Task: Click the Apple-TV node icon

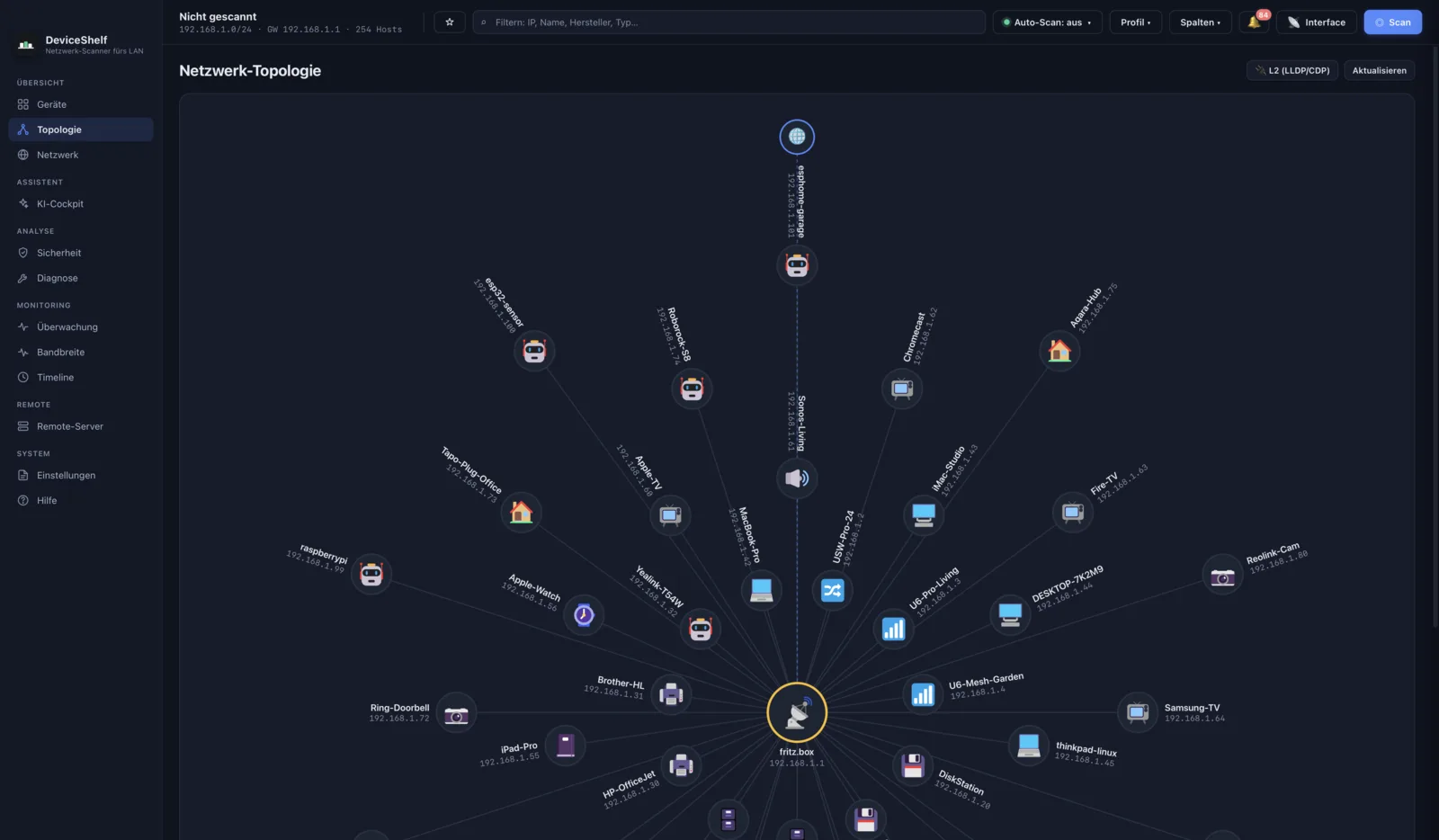Action: (x=670, y=514)
